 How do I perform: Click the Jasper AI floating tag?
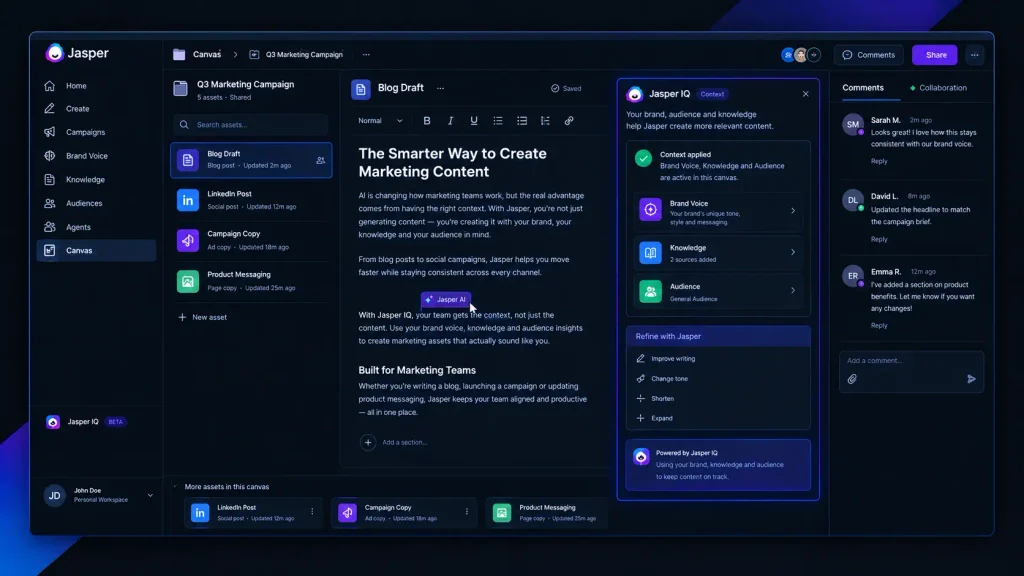click(445, 299)
